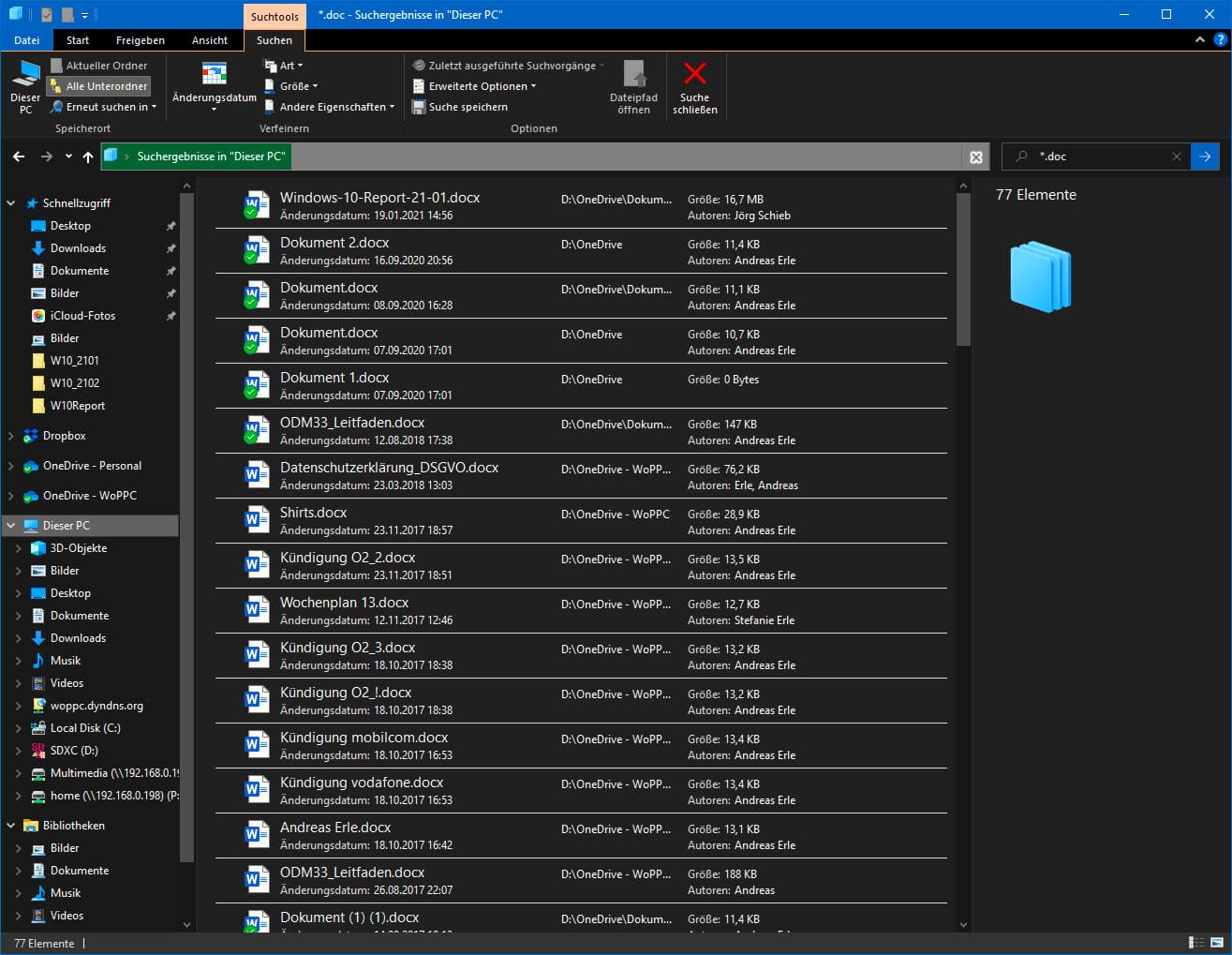Click the up arrow navigation icon
Image resolution: width=1232 pixels, height=955 pixels.
tap(88, 157)
